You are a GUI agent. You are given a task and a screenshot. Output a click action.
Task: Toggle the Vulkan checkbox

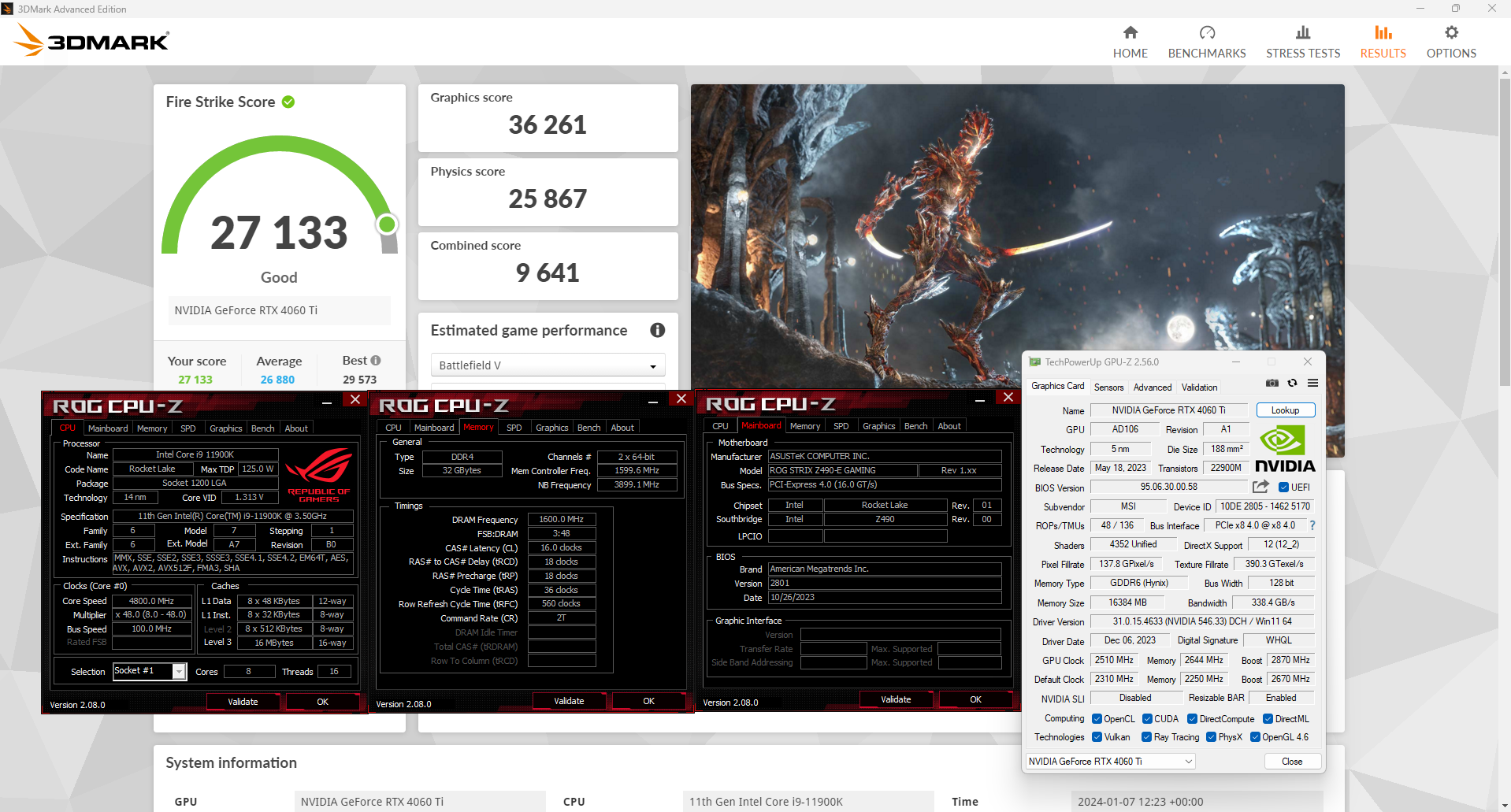tap(1097, 737)
